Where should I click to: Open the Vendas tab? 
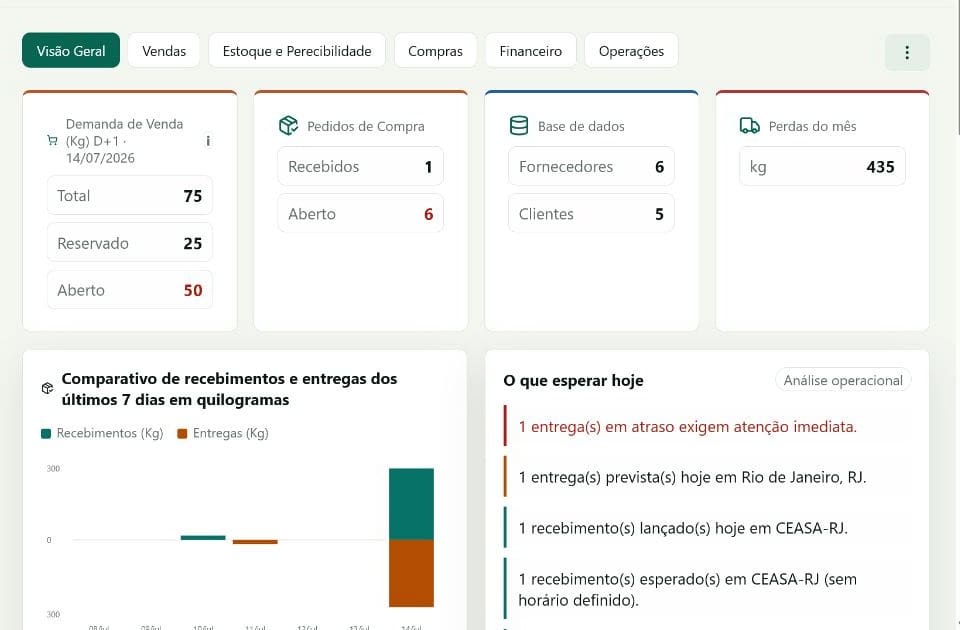click(x=163, y=51)
